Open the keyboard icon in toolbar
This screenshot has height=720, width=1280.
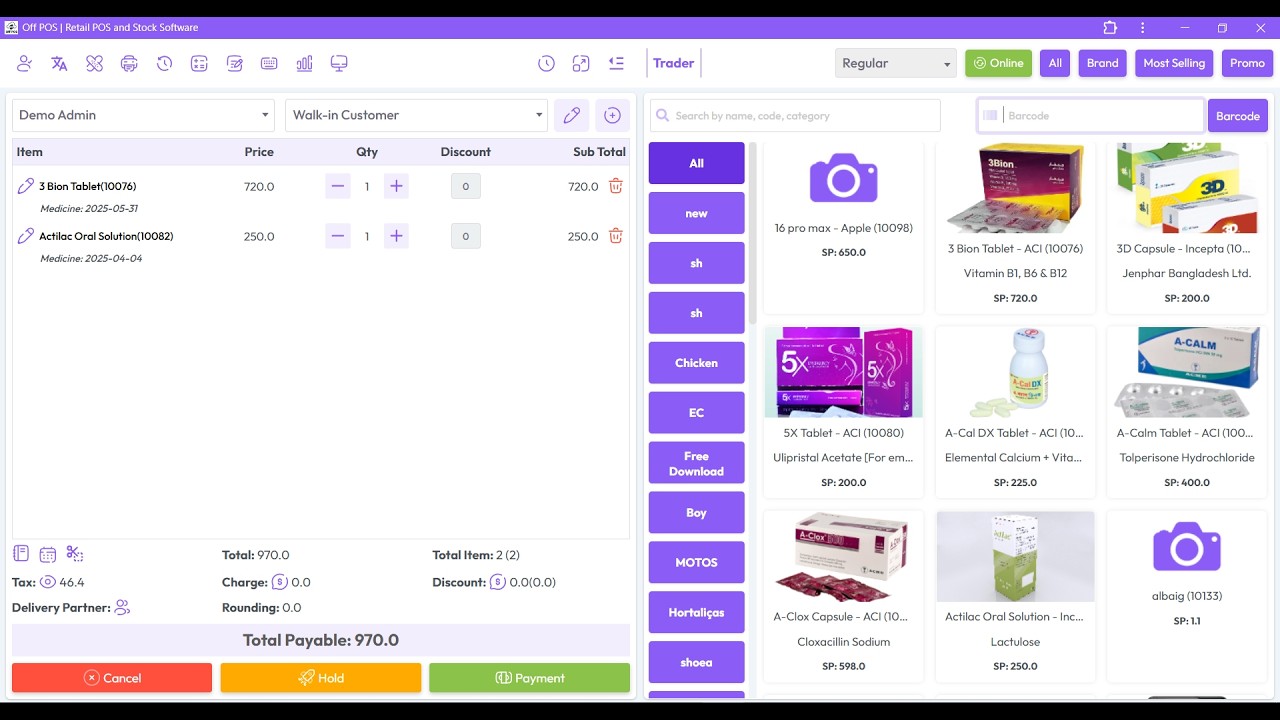tap(269, 63)
